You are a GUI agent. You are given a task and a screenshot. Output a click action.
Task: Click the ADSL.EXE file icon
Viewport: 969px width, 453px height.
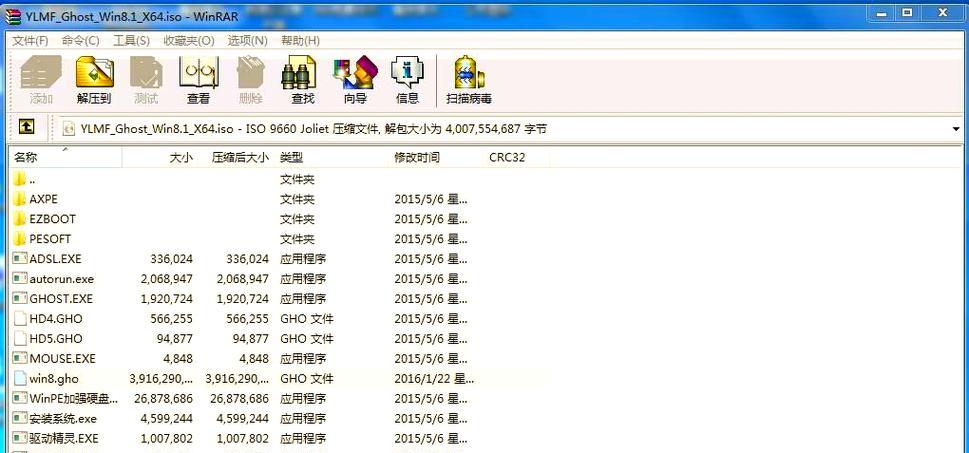point(20,258)
